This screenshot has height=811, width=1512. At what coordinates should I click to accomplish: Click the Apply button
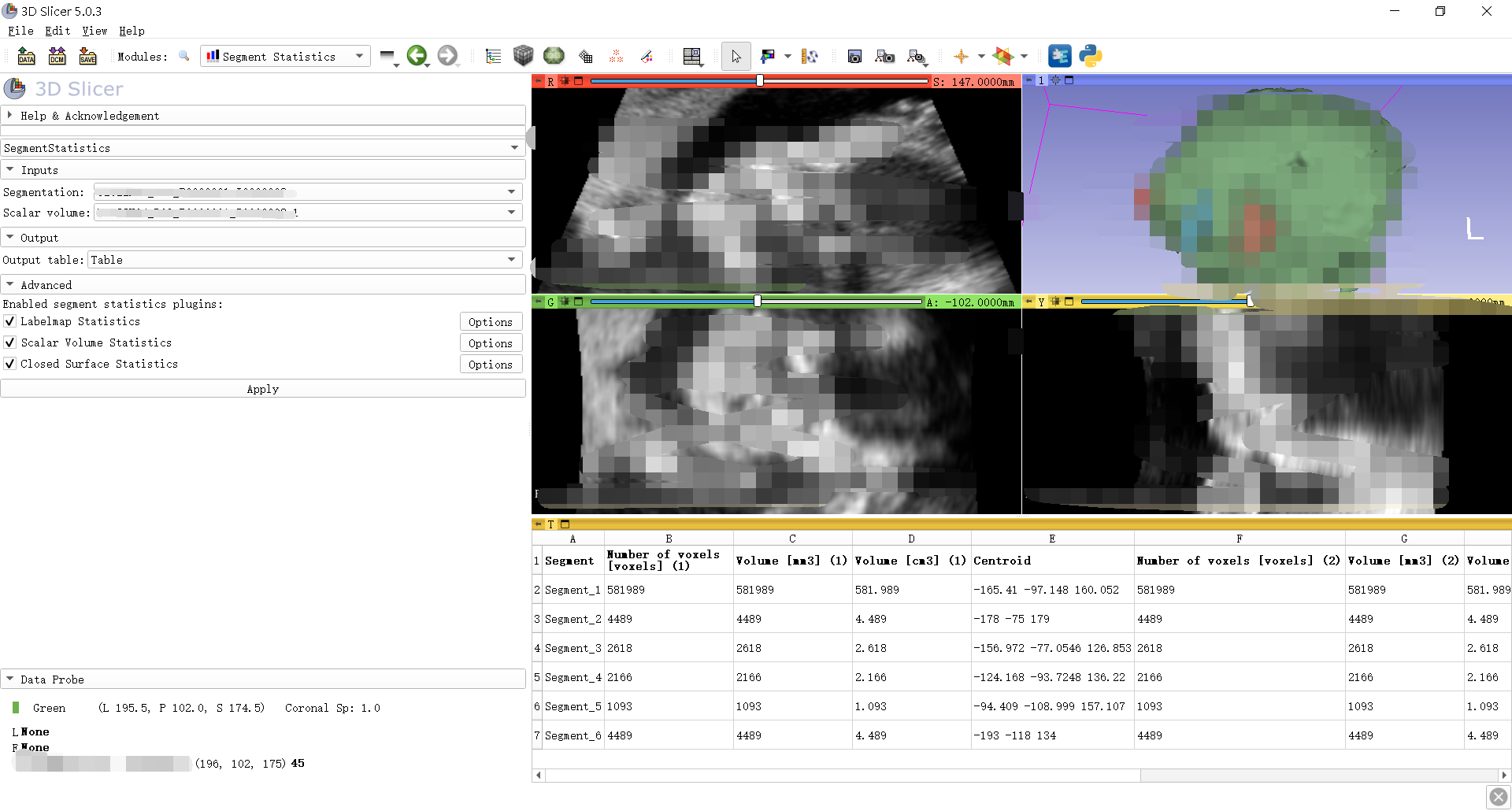[263, 389]
